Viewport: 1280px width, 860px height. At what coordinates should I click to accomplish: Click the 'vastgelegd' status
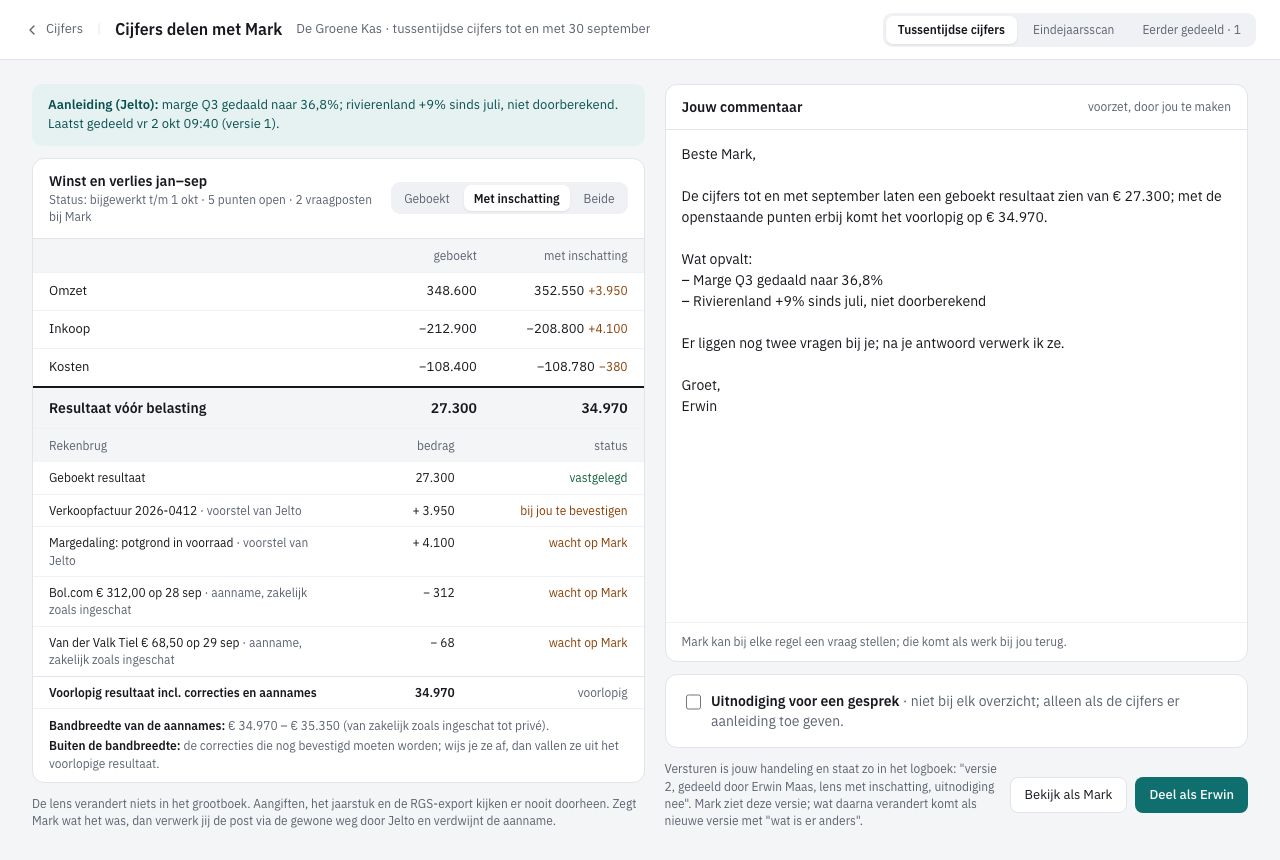tap(598, 478)
